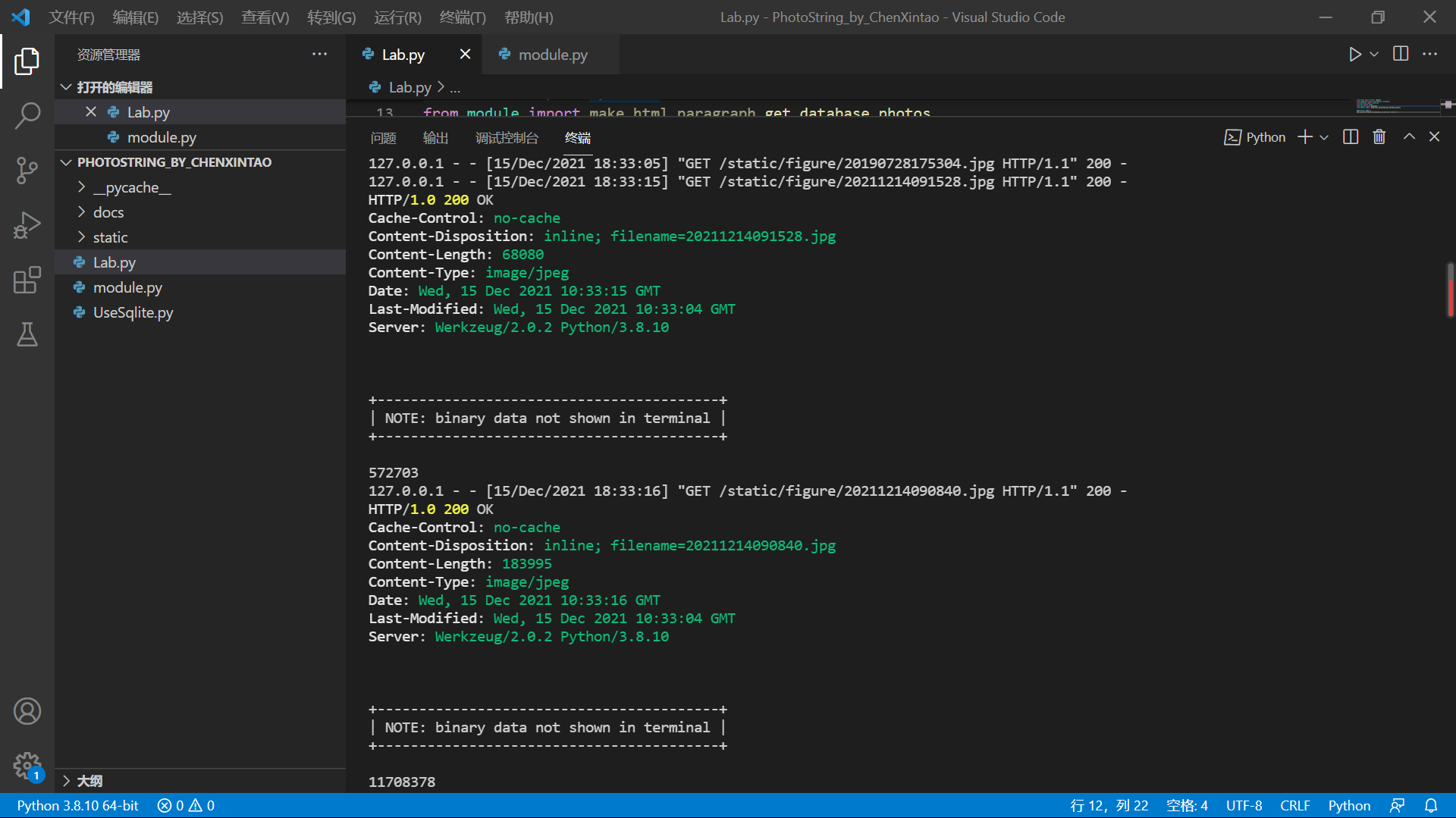Click the terminal scrollbar

coord(1450,290)
